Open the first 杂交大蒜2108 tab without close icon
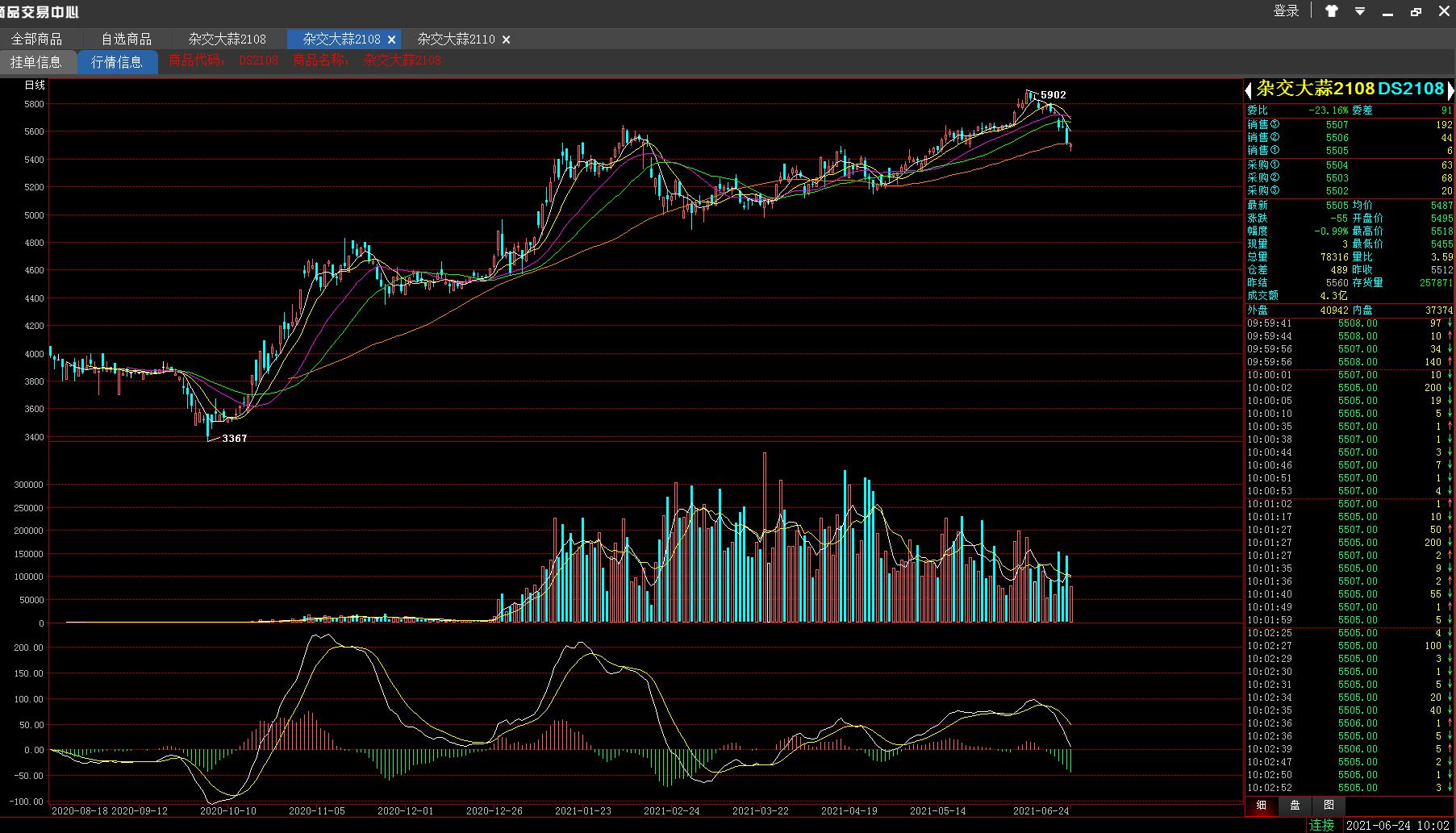The image size is (1456, 833). [x=227, y=39]
